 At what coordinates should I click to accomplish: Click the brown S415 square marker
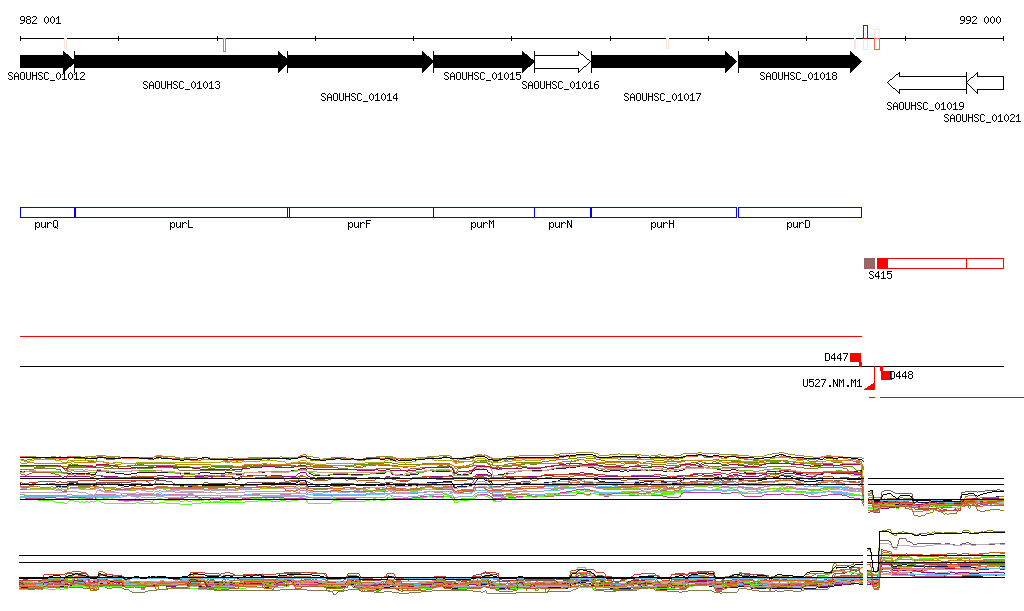869,263
